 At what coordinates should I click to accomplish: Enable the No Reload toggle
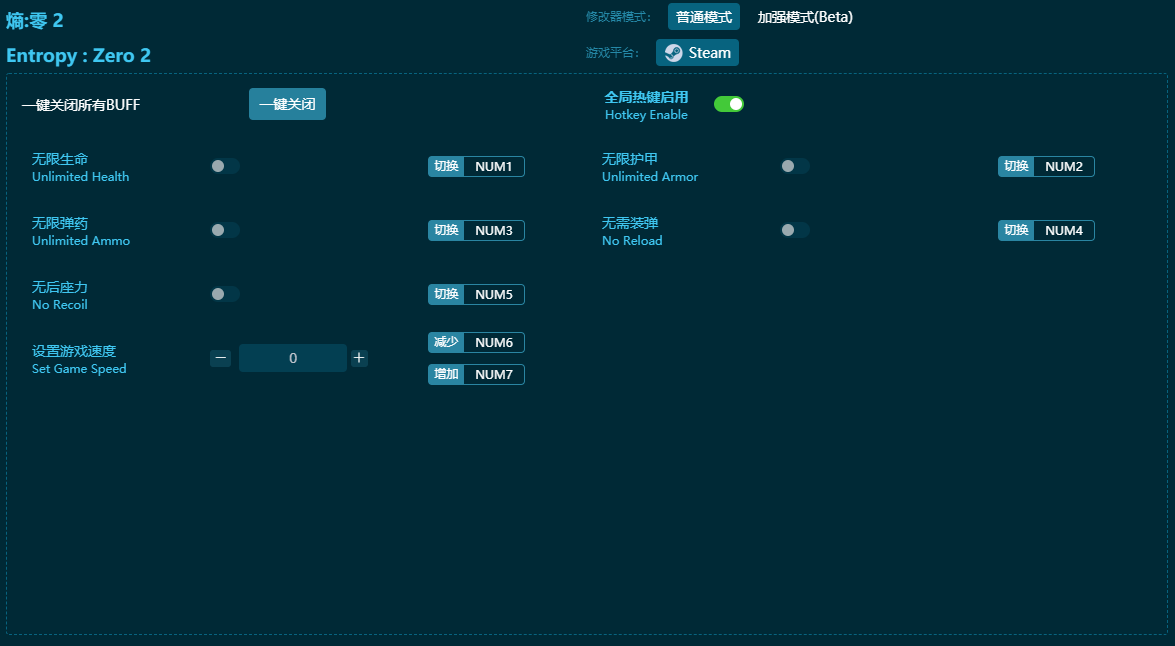pos(795,230)
